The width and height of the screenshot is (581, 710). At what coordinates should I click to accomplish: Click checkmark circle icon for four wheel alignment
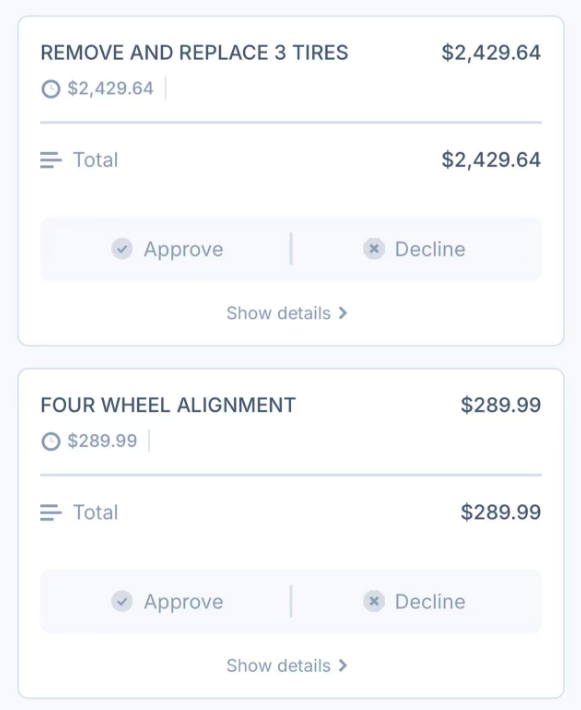click(x=122, y=601)
